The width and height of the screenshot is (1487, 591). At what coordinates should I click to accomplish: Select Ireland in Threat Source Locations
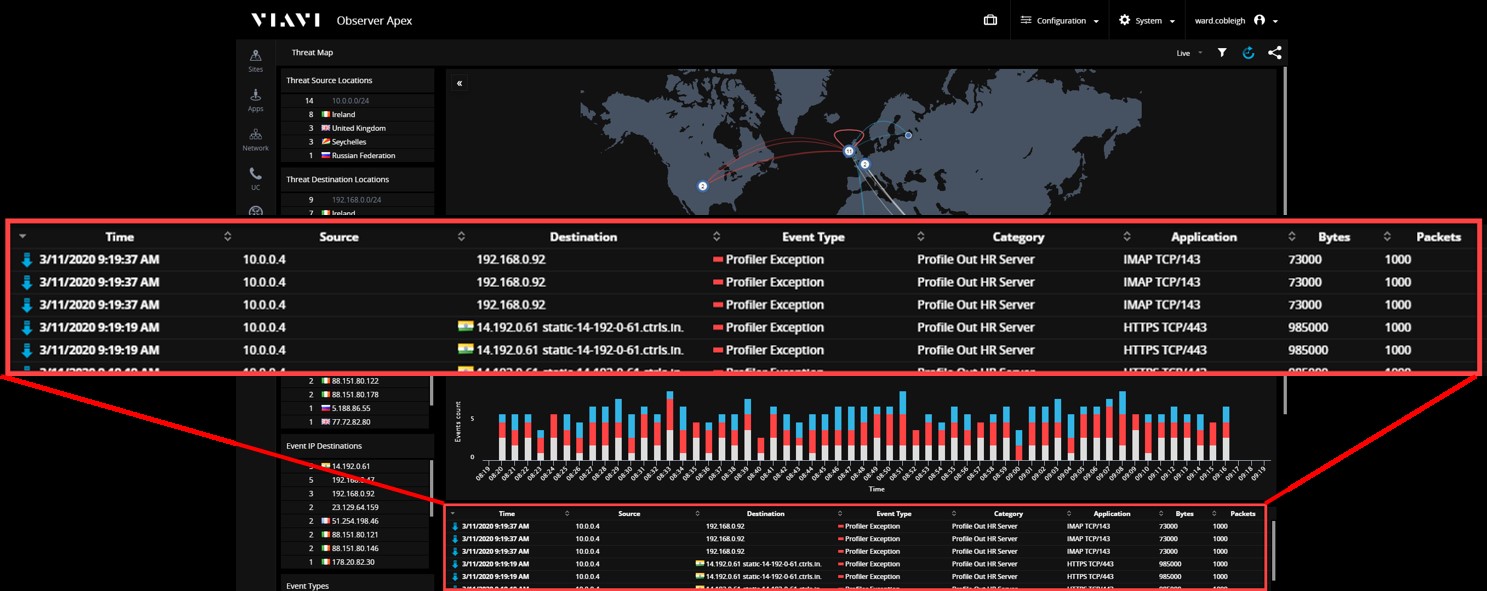point(343,115)
